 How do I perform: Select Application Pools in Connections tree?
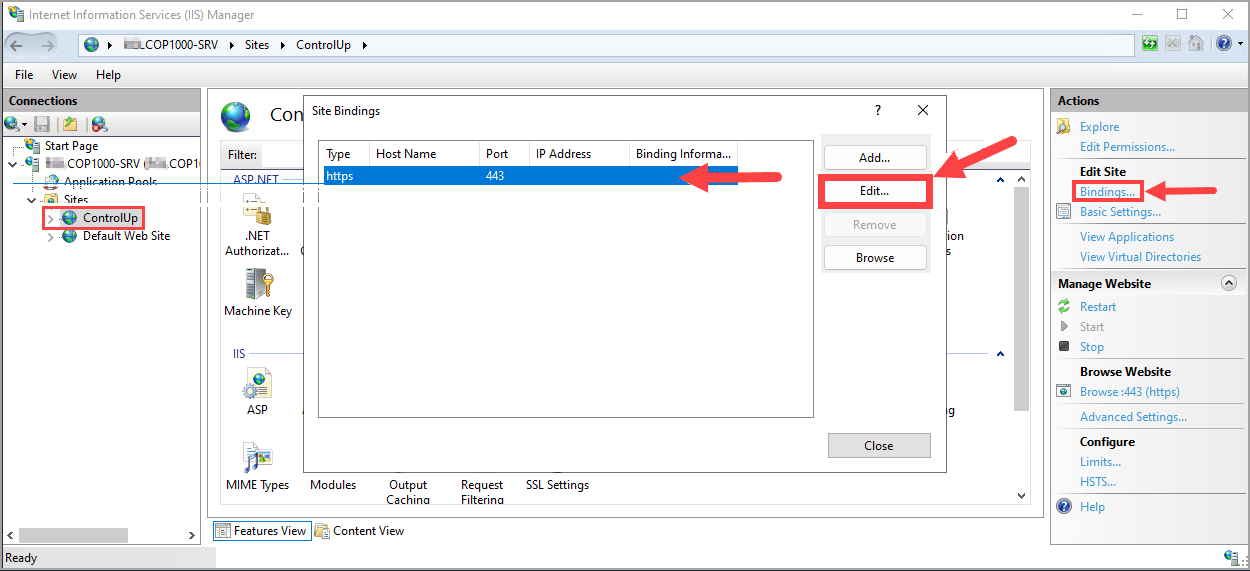[x=109, y=182]
